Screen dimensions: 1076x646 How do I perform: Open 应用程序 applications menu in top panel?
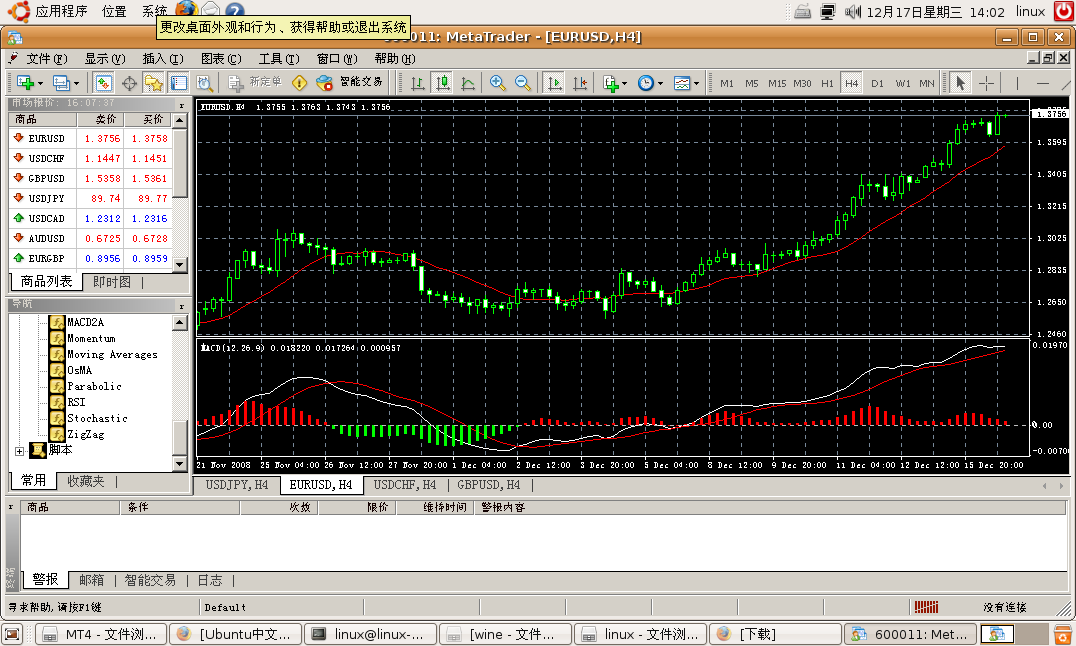pyautogui.click(x=62, y=11)
